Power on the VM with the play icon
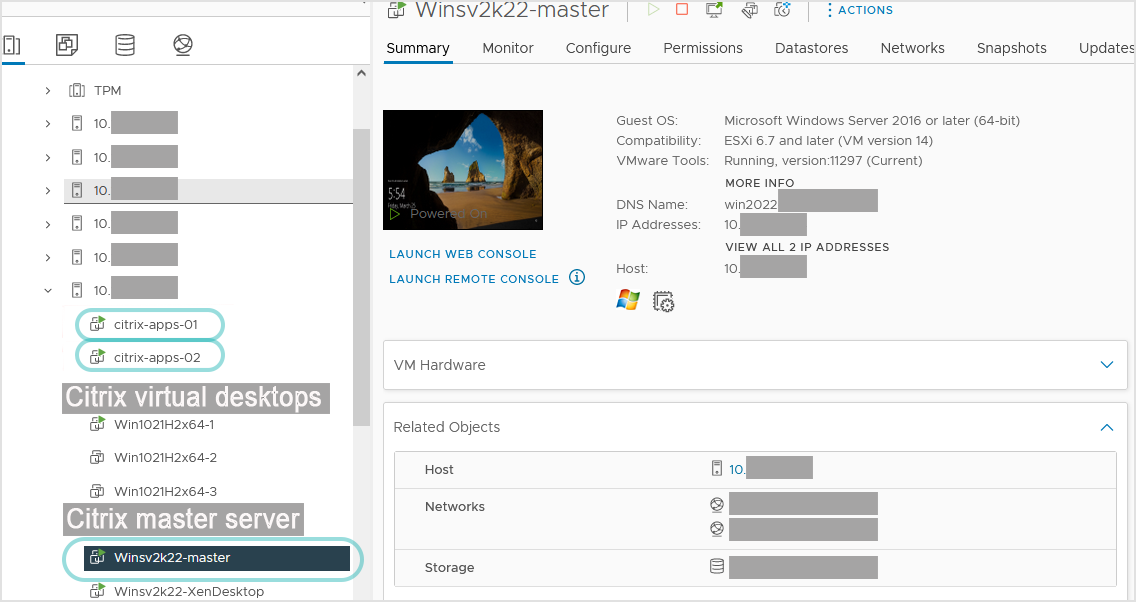Image resolution: width=1136 pixels, height=602 pixels. 652,10
